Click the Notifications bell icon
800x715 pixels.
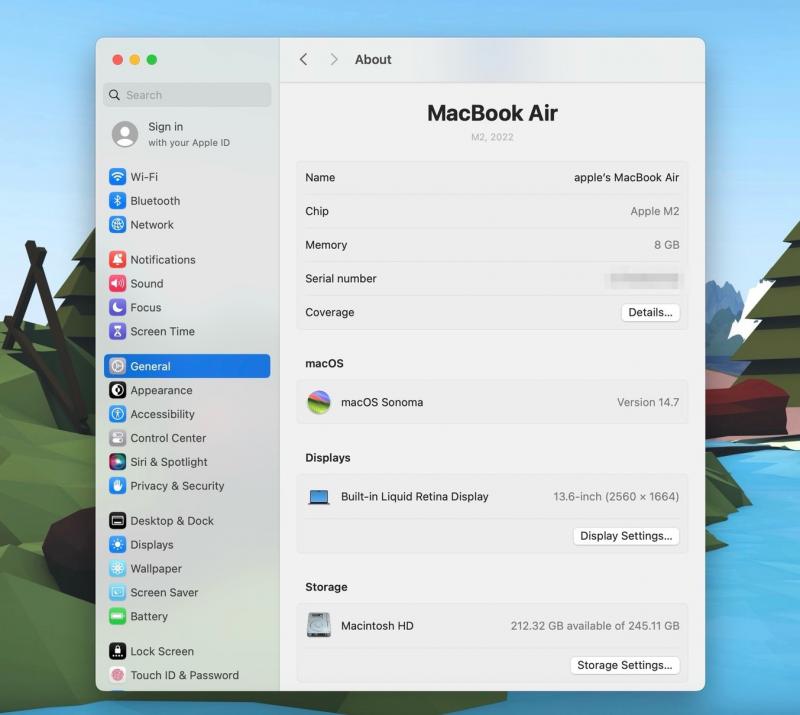pos(117,259)
